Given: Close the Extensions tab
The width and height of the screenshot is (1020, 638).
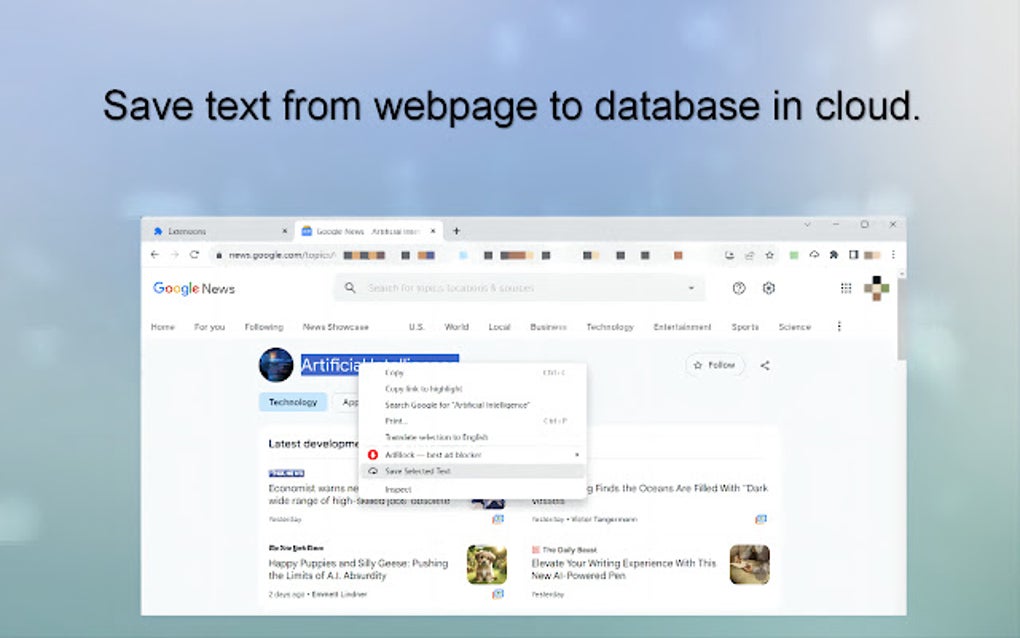Looking at the screenshot, I should tap(284, 232).
